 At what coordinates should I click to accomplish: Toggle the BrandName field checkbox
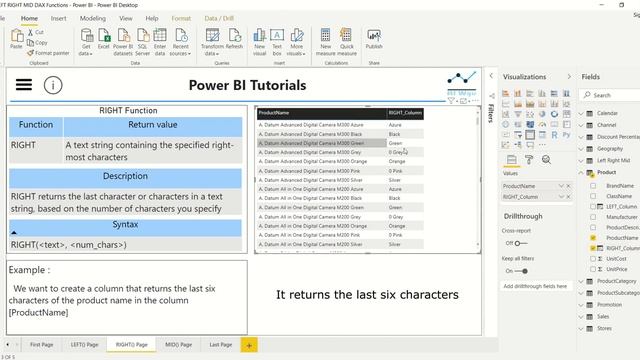(x=593, y=186)
